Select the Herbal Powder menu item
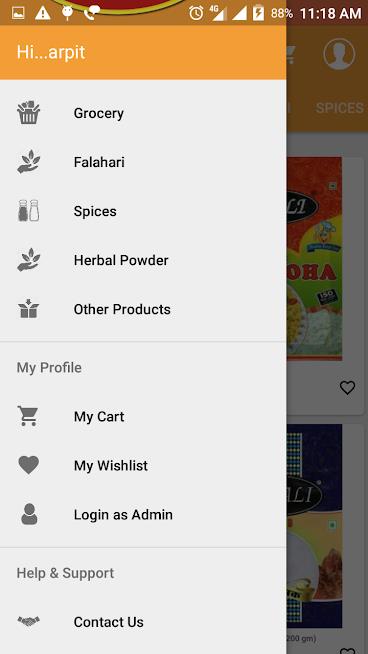The width and height of the screenshot is (368, 654). point(143,260)
